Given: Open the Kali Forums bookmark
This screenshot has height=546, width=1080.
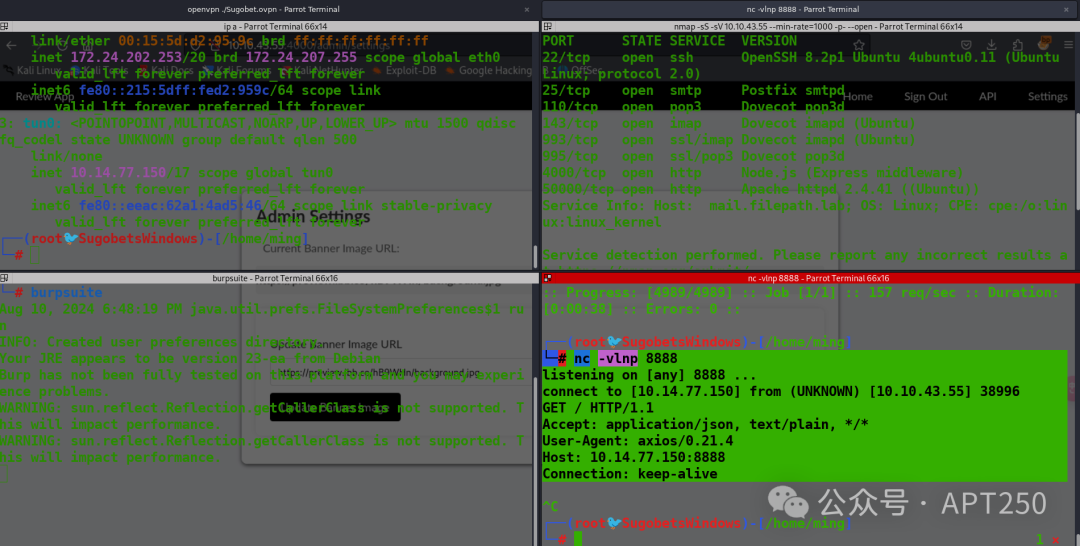Looking at the screenshot, I should pos(239,70).
